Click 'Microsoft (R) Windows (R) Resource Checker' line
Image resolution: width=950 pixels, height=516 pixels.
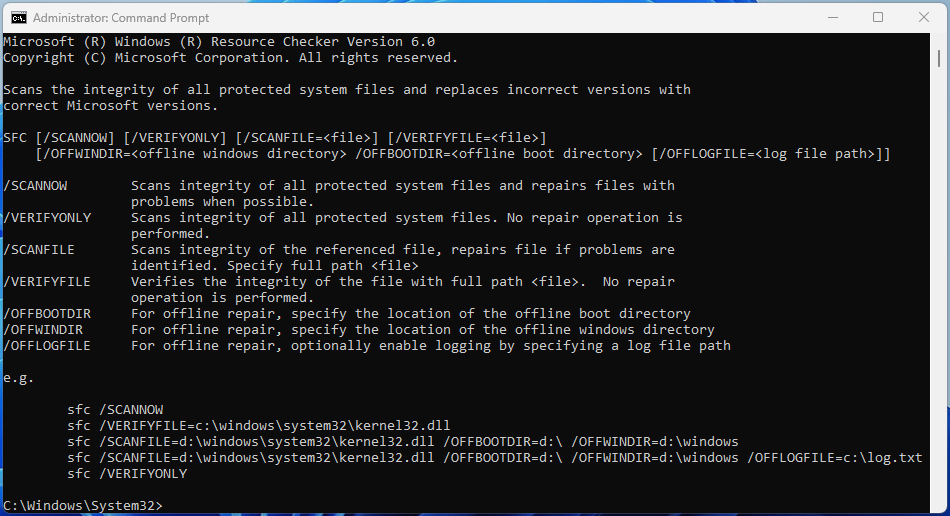click(x=219, y=42)
